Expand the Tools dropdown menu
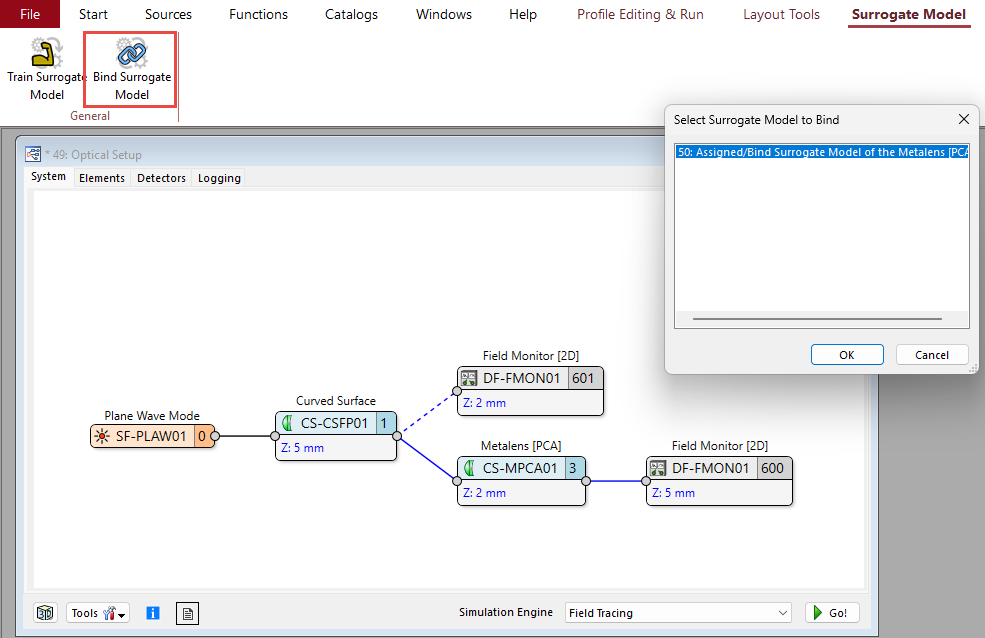Viewport: 985px width, 638px height. point(98,613)
